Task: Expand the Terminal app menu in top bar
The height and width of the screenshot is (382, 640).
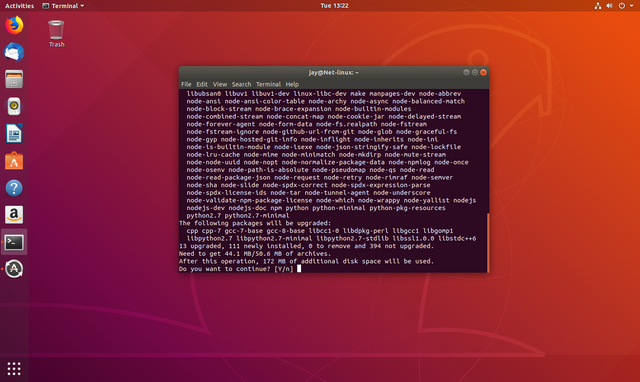Action: (63, 6)
